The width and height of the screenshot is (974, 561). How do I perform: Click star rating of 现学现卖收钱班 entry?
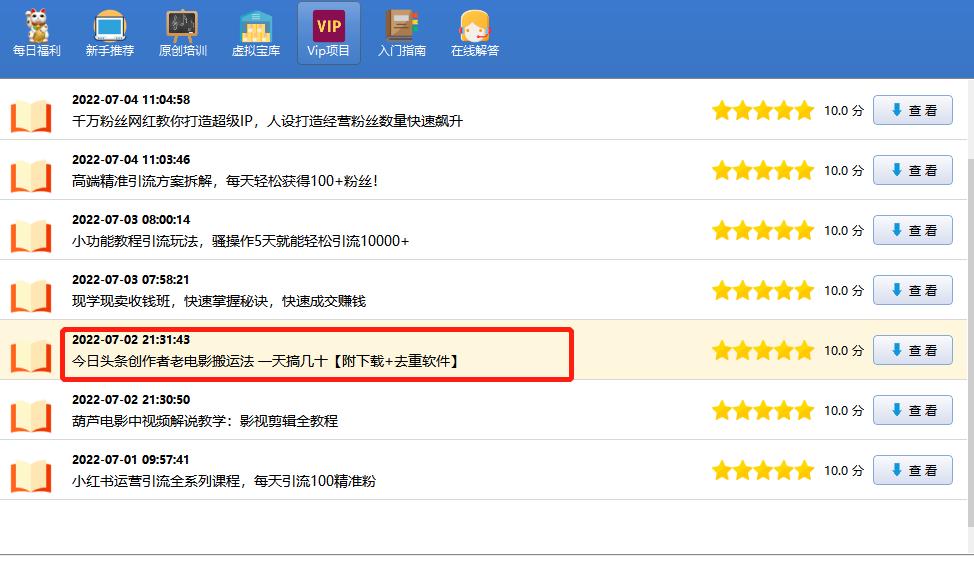pyautogui.click(x=763, y=290)
